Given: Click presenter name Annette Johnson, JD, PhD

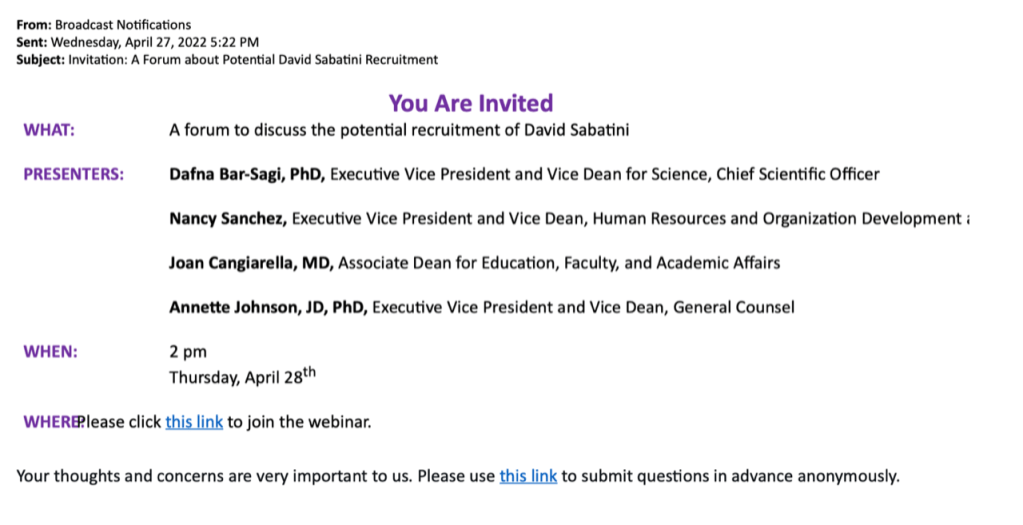Looking at the screenshot, I should [x=268, y=307].
